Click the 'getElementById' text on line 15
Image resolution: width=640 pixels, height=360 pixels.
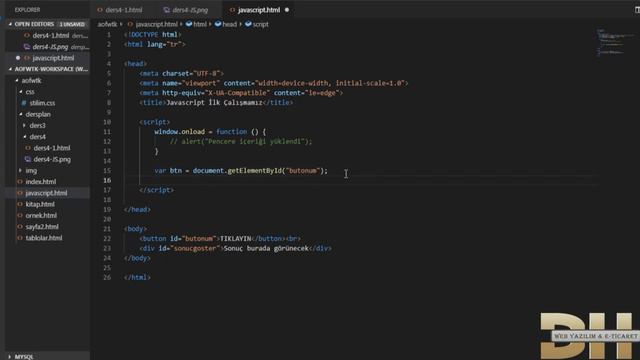[254, 171]
